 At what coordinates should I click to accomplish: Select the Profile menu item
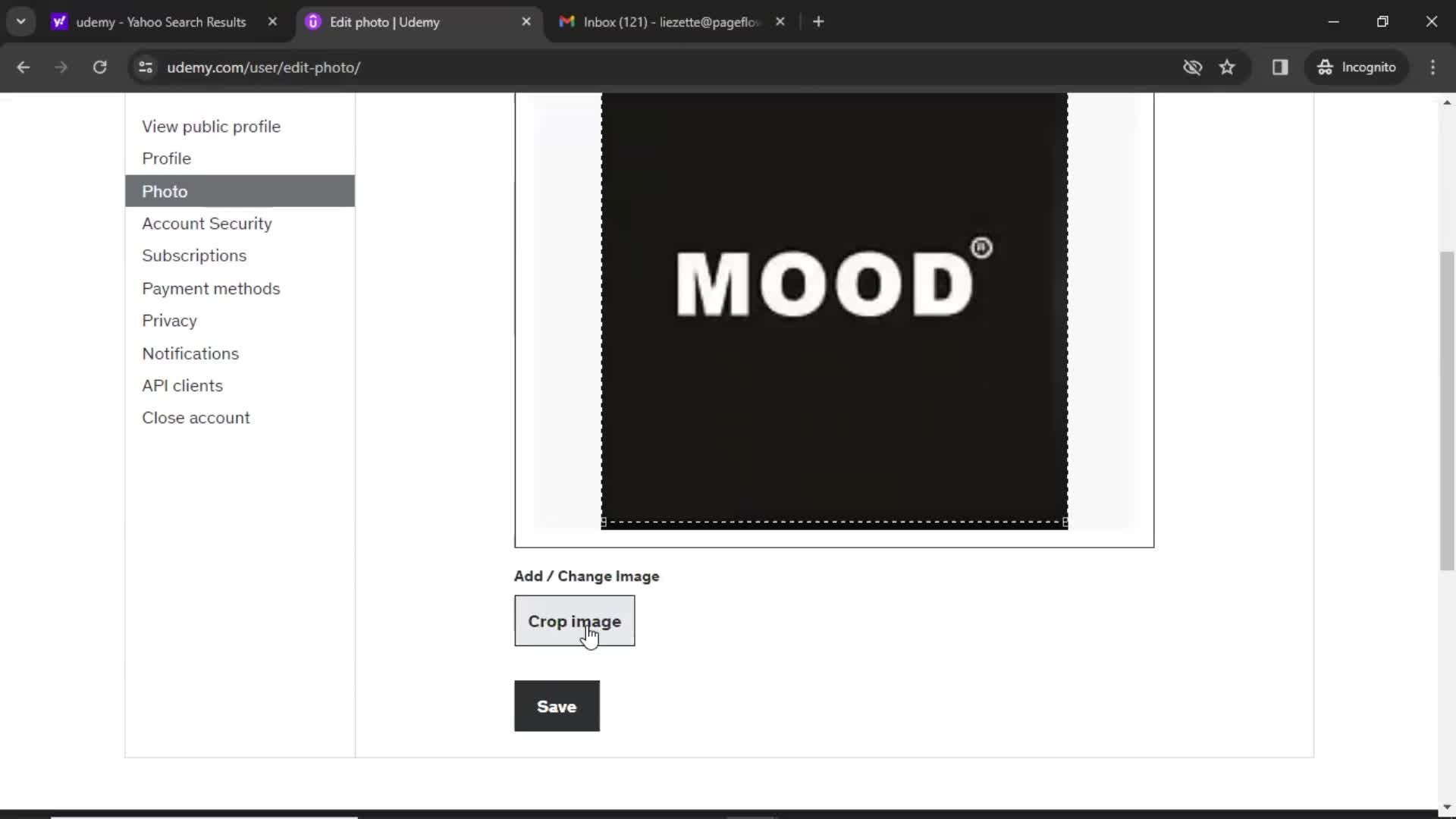click(x=166, y=158)
